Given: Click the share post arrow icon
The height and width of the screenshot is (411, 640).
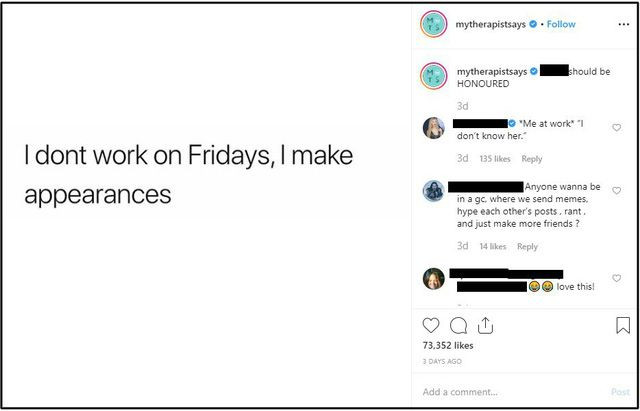Looking at the screenshot, I should tap(487, 325).
